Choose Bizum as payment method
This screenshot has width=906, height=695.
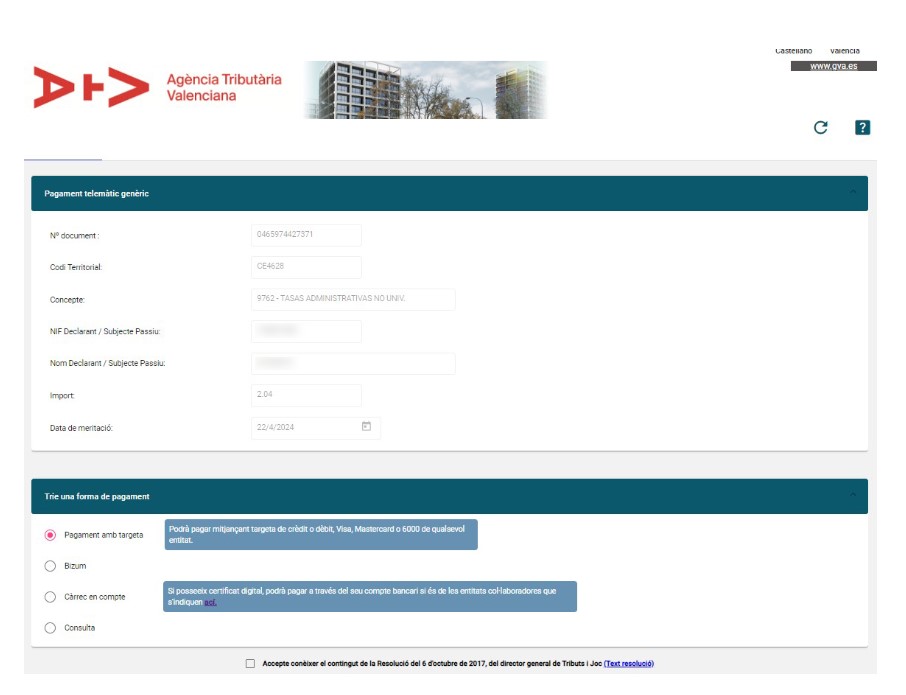point(50,566)
